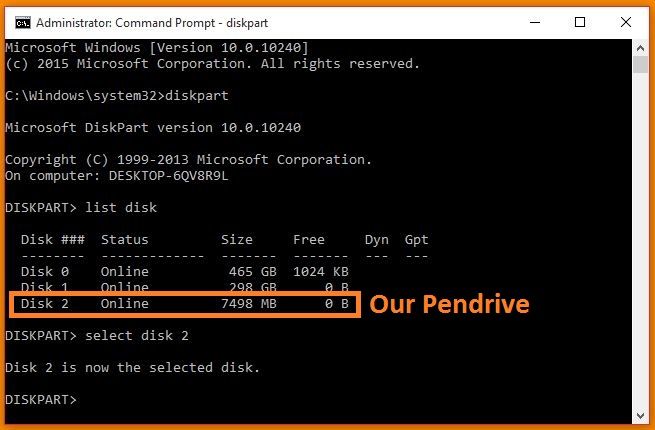
Task: Click the orange "Our Pendrive" label
Action: point(449,305)
